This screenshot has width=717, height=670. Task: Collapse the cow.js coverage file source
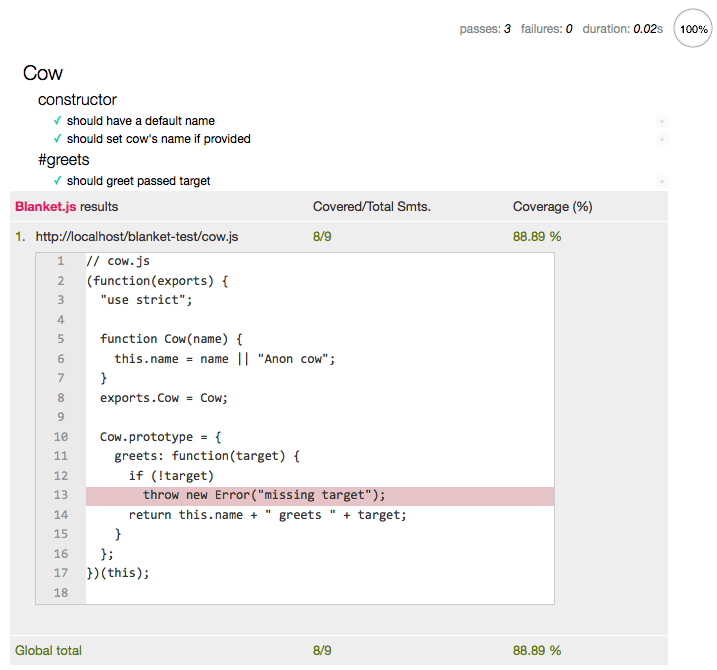tap(136, 237)
